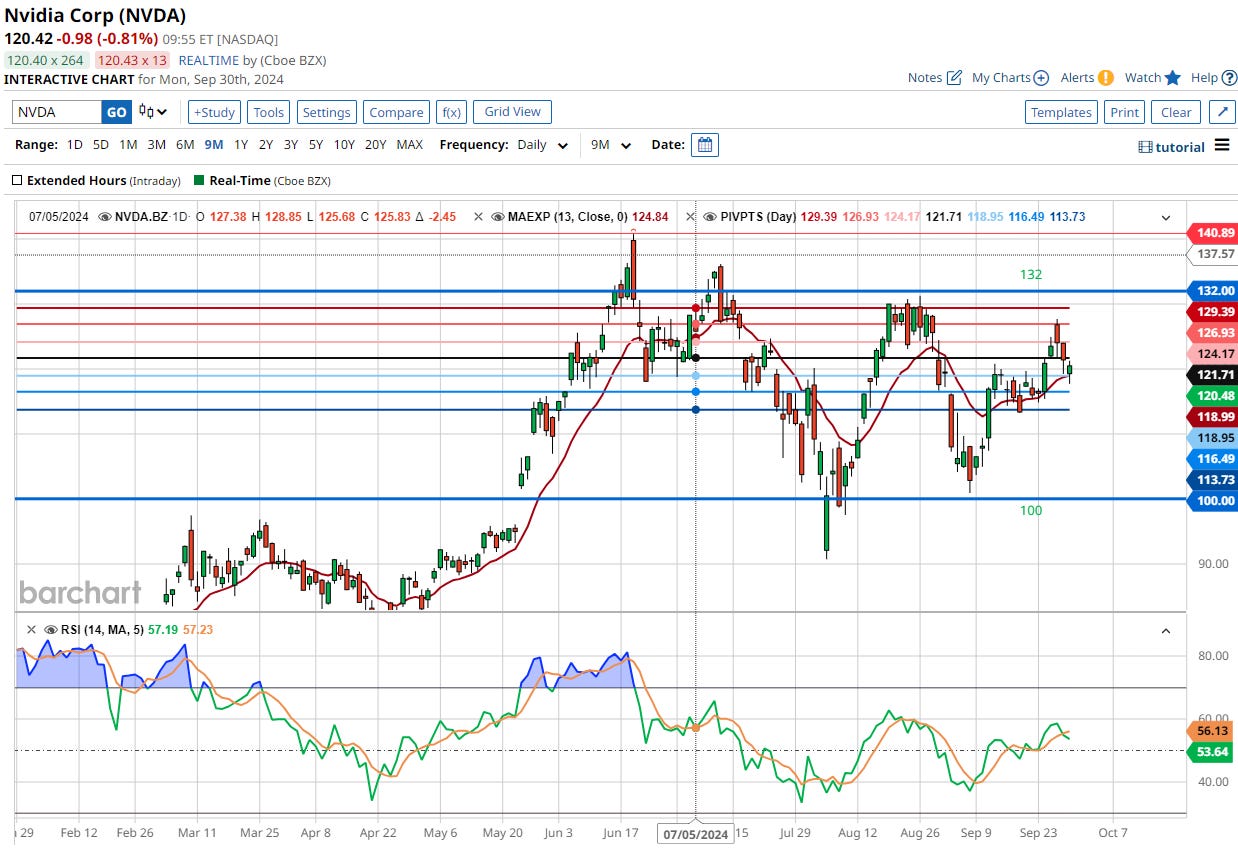Remove the RSI study with its X

pos(30,630)
